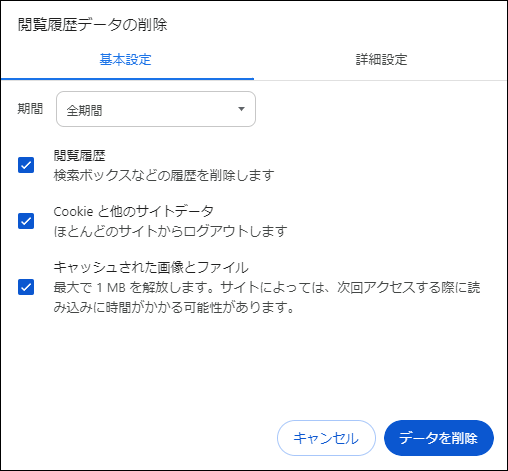The image size is (508, 471).
Task: Switch to the 詳細設定 tab
Action: (x=381, y=60)
